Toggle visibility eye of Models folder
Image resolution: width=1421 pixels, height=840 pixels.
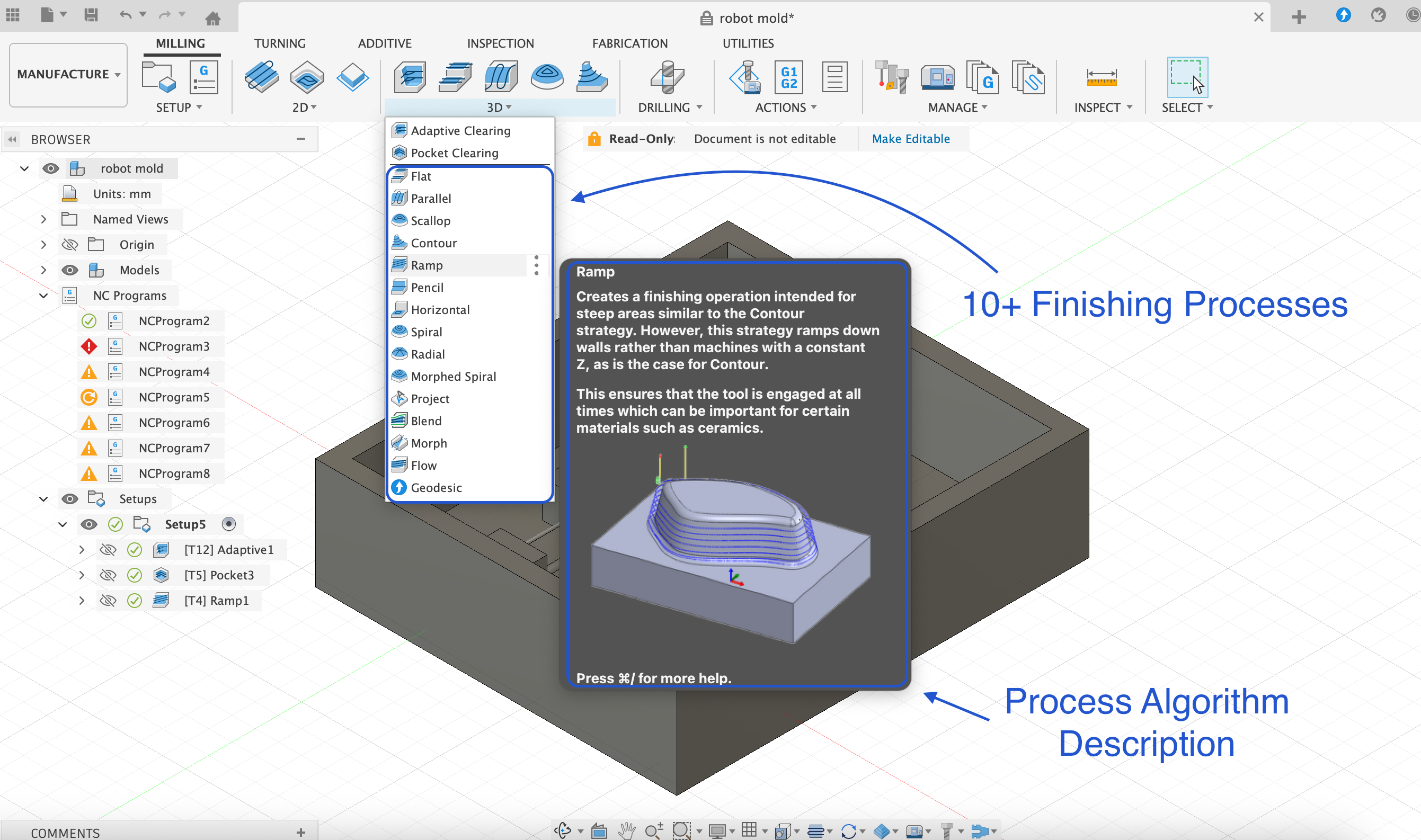(69, 270)
